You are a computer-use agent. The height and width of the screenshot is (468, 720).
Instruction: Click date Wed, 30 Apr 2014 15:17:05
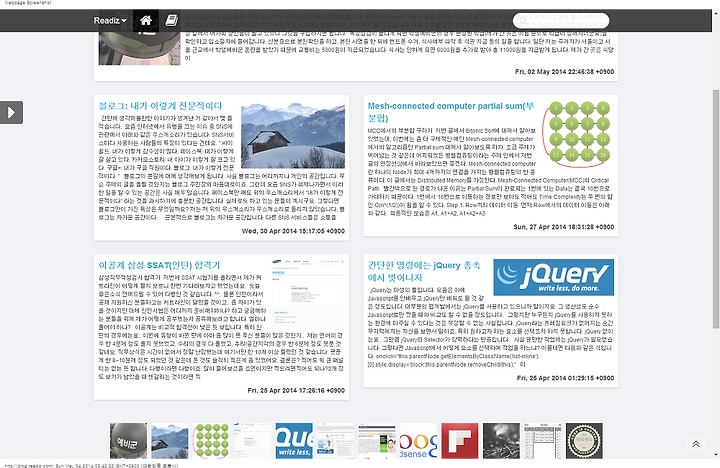pos(293,231)
